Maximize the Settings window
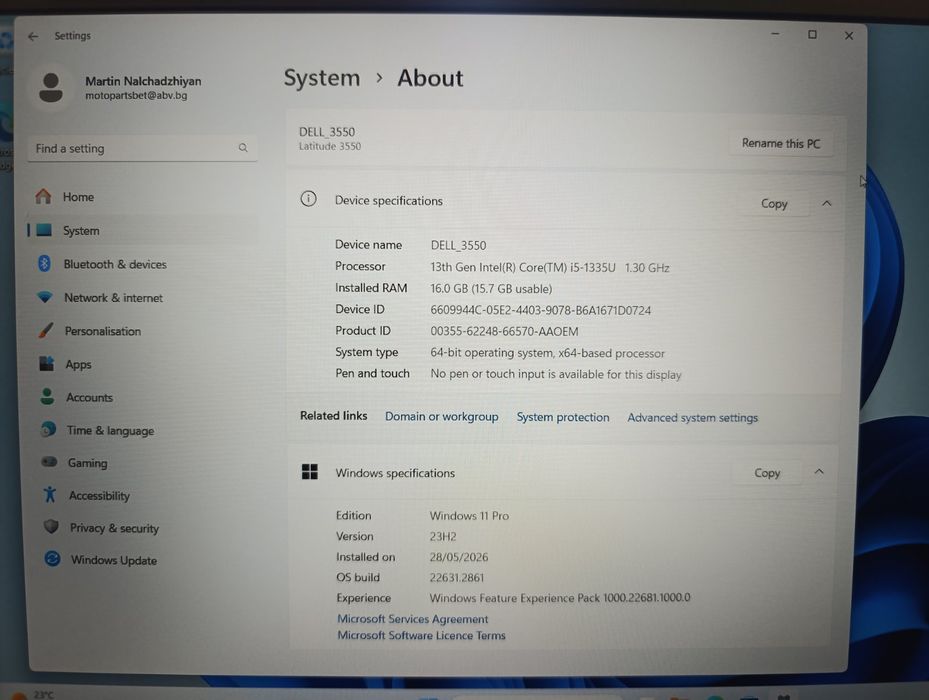The height and width of the screenshot is (700, 929). (812, 34)
